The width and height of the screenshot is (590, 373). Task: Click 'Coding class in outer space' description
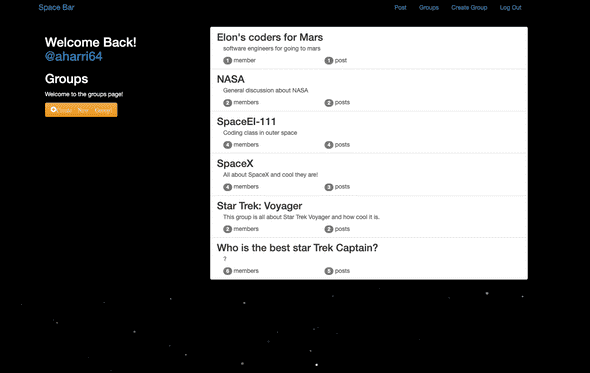click(260, 133)
